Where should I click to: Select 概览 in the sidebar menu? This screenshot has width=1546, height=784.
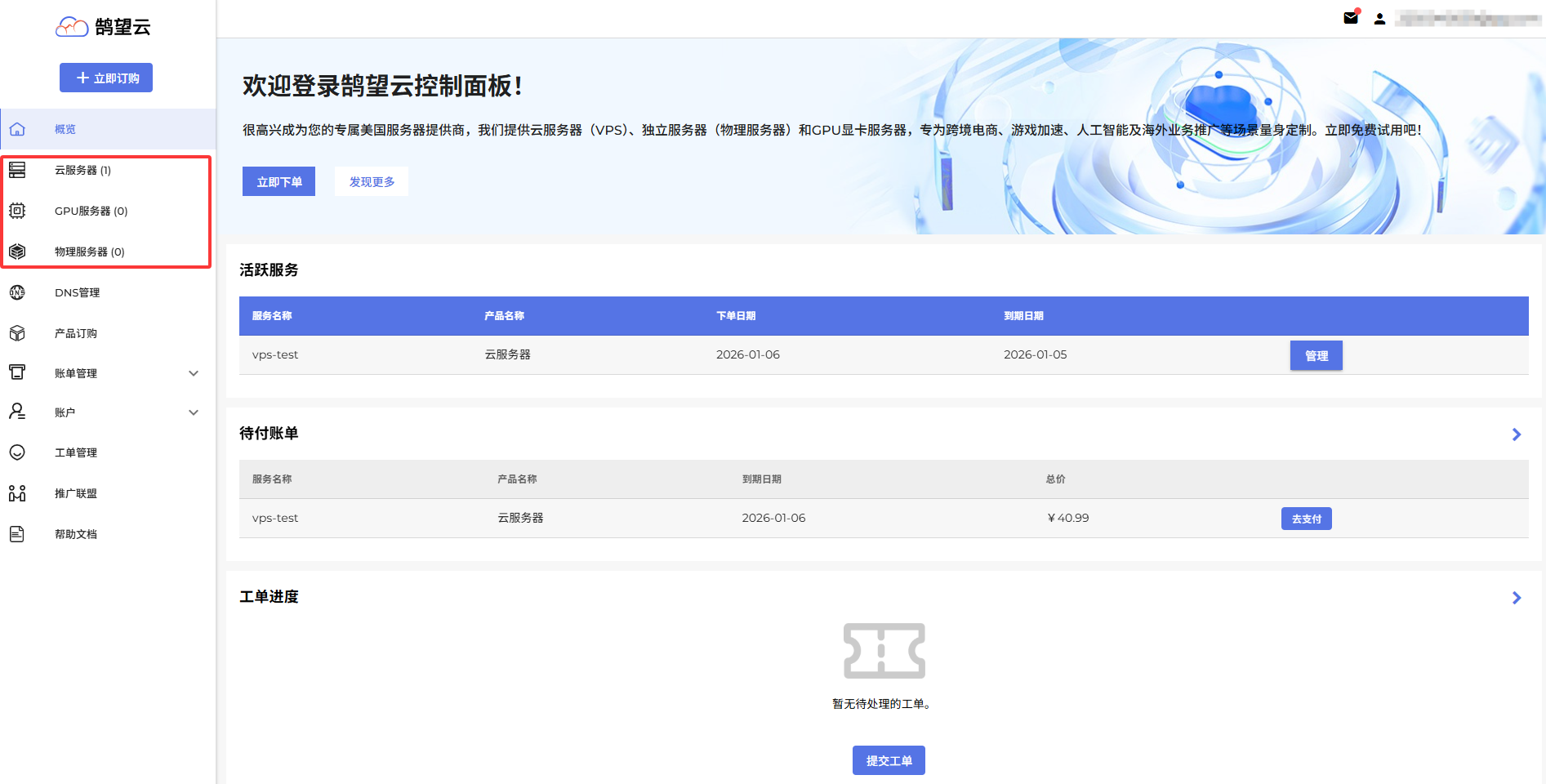click(x=65, y=129)
